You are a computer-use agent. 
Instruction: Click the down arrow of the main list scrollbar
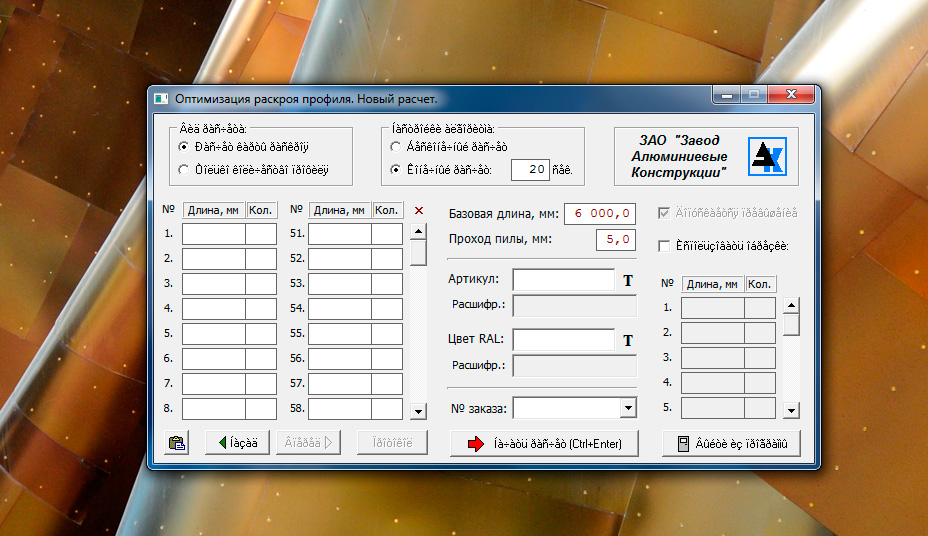418,411
